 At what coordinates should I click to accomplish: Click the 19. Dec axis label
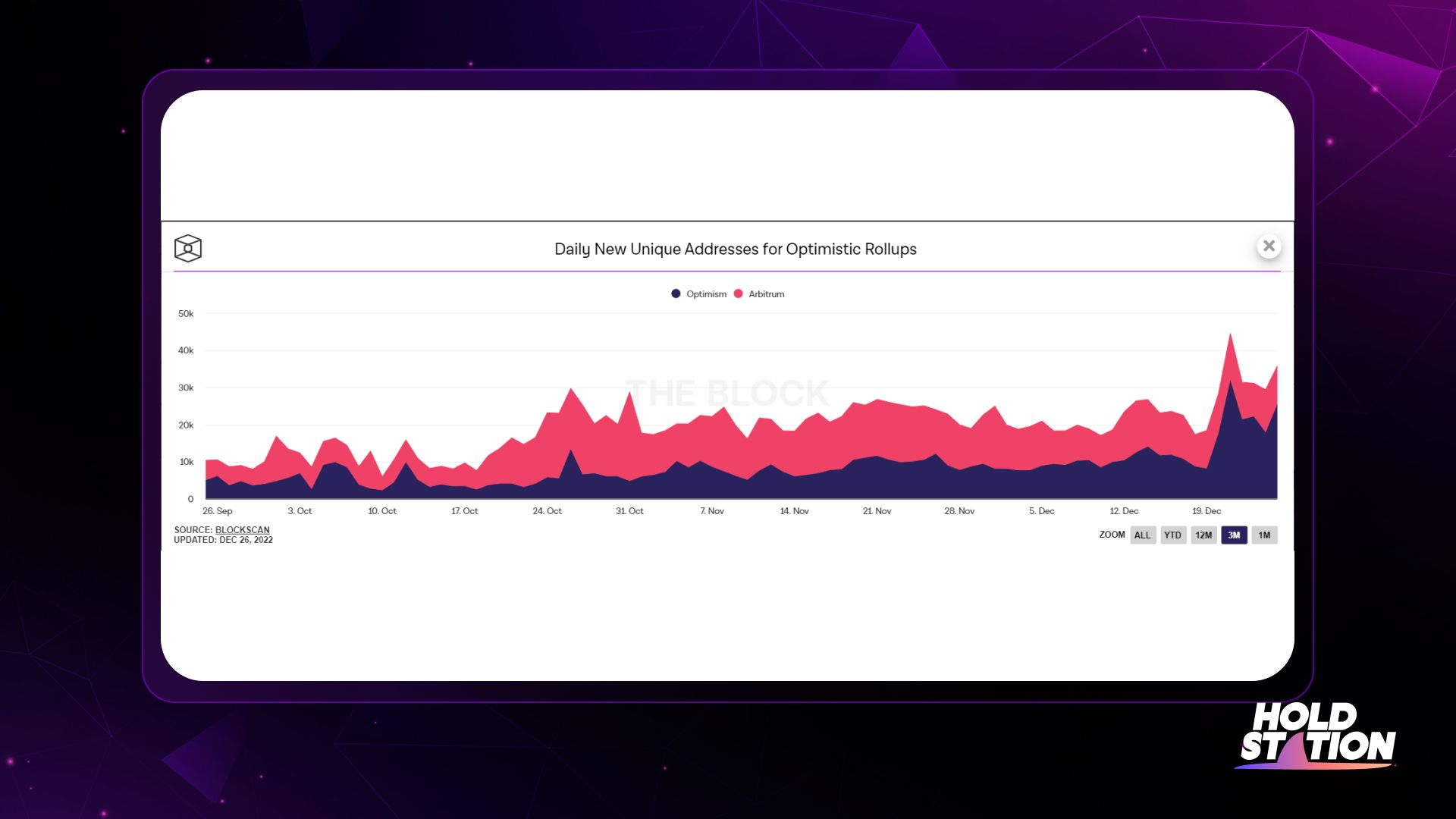point(1207,511)
